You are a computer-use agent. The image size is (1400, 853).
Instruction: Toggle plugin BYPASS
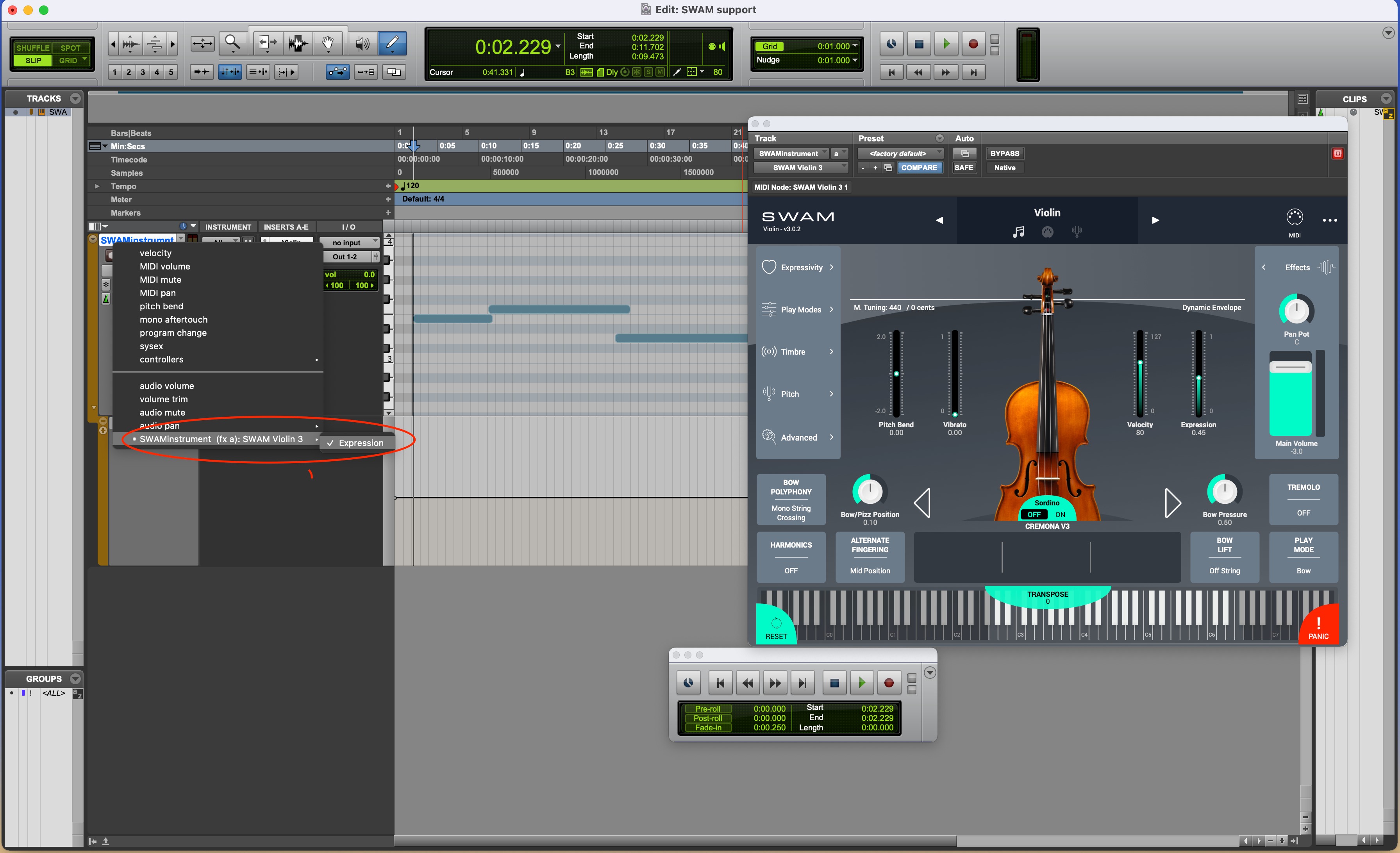point(1004,153)
